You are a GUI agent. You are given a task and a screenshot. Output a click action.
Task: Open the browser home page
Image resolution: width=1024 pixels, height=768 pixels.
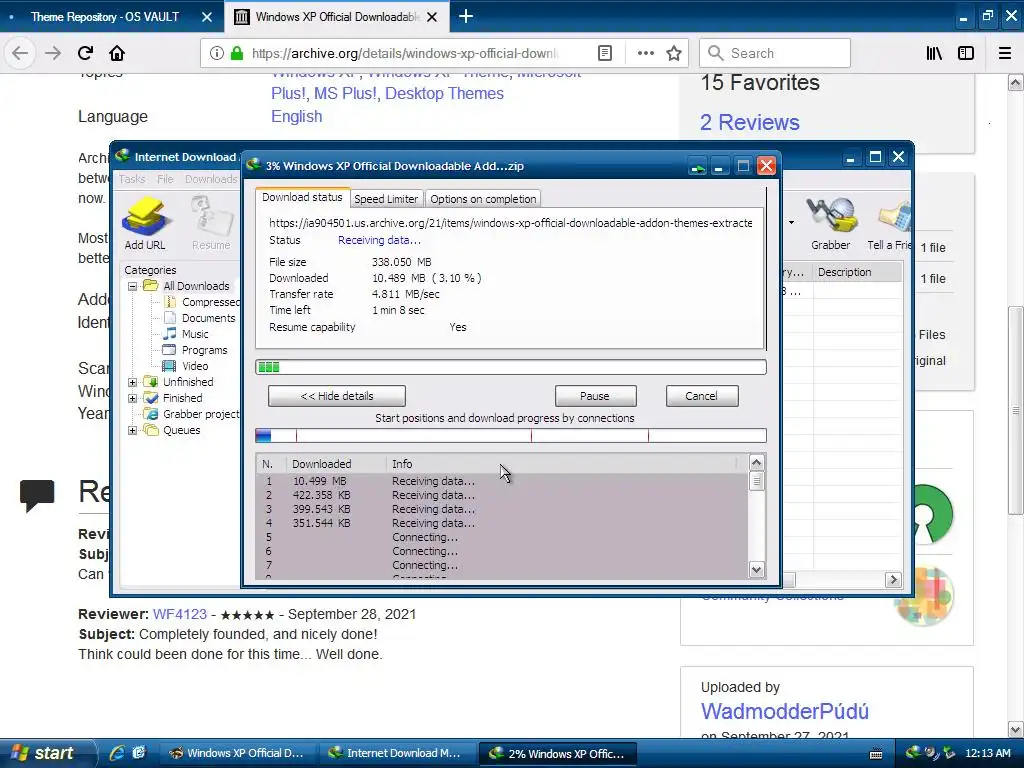[117, 53]
